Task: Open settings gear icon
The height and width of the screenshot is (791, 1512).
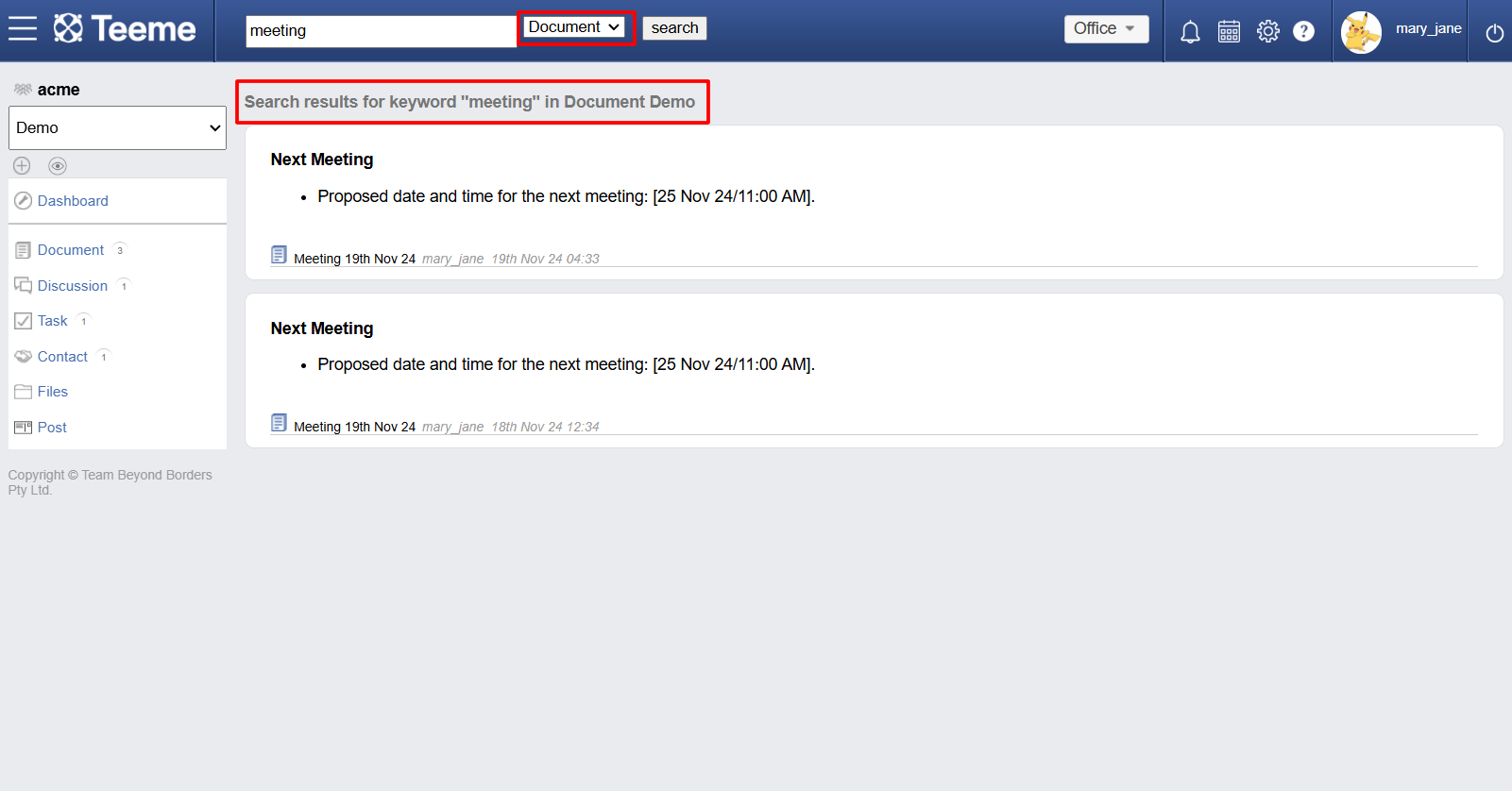Action: pyautogui.click(x=1267, y=31)
